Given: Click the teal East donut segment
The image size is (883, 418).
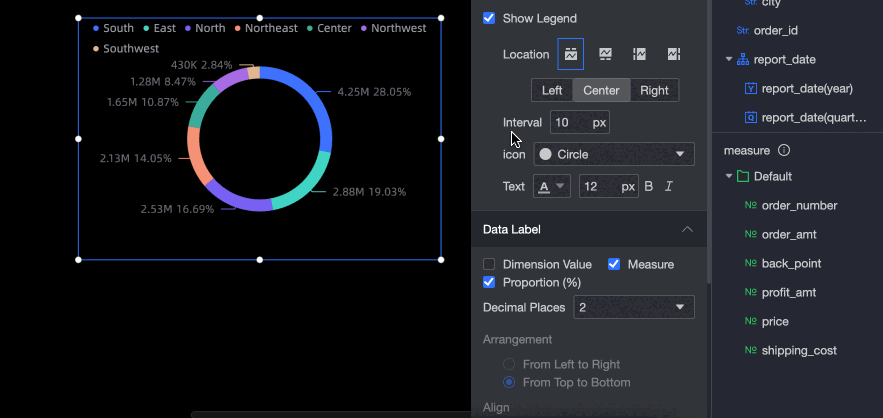Looking at the screenshot, I should pyautogui.click(x=307, y=185).
